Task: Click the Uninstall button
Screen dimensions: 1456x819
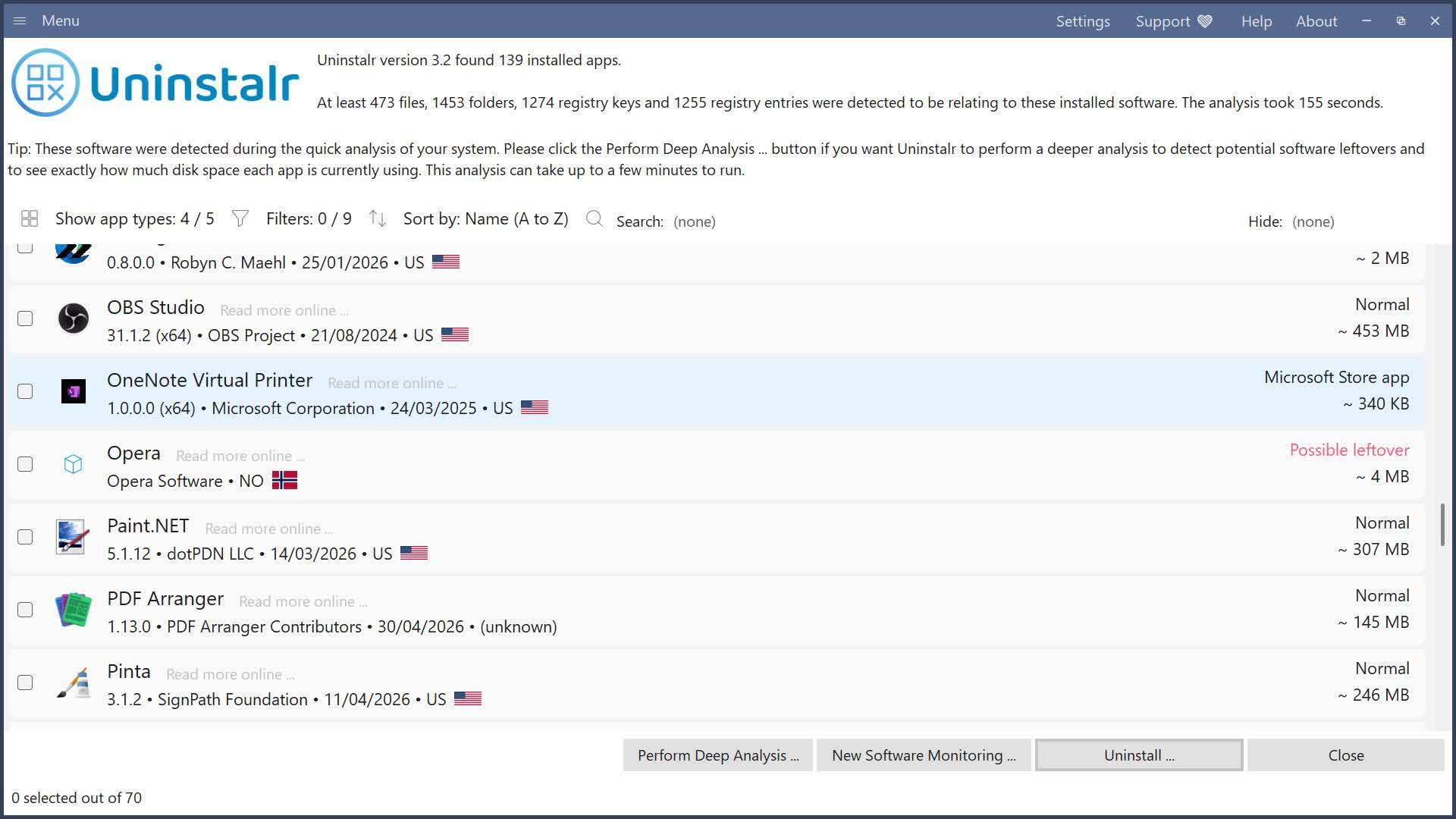Action: 1139,755
